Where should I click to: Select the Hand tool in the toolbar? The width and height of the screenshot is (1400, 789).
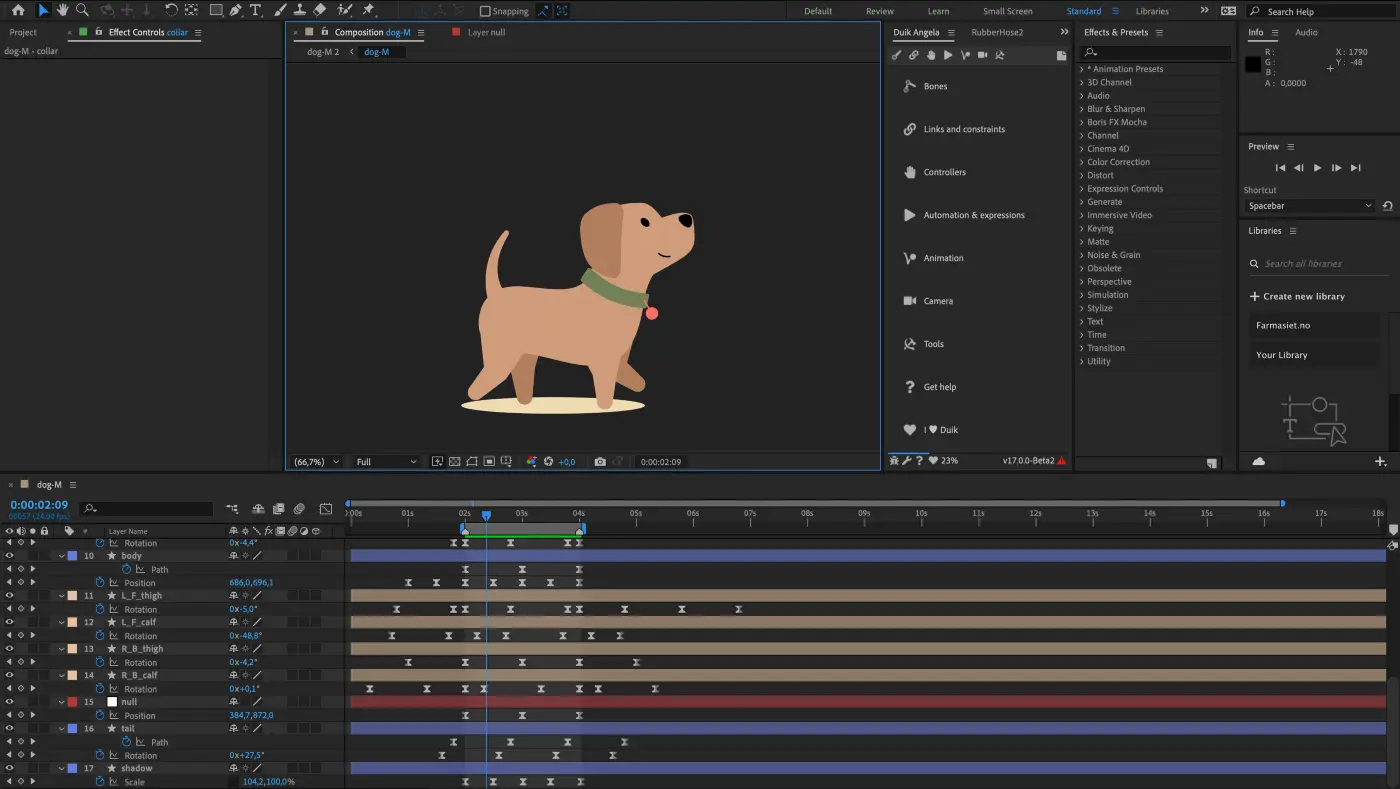[x=62, y=10]
